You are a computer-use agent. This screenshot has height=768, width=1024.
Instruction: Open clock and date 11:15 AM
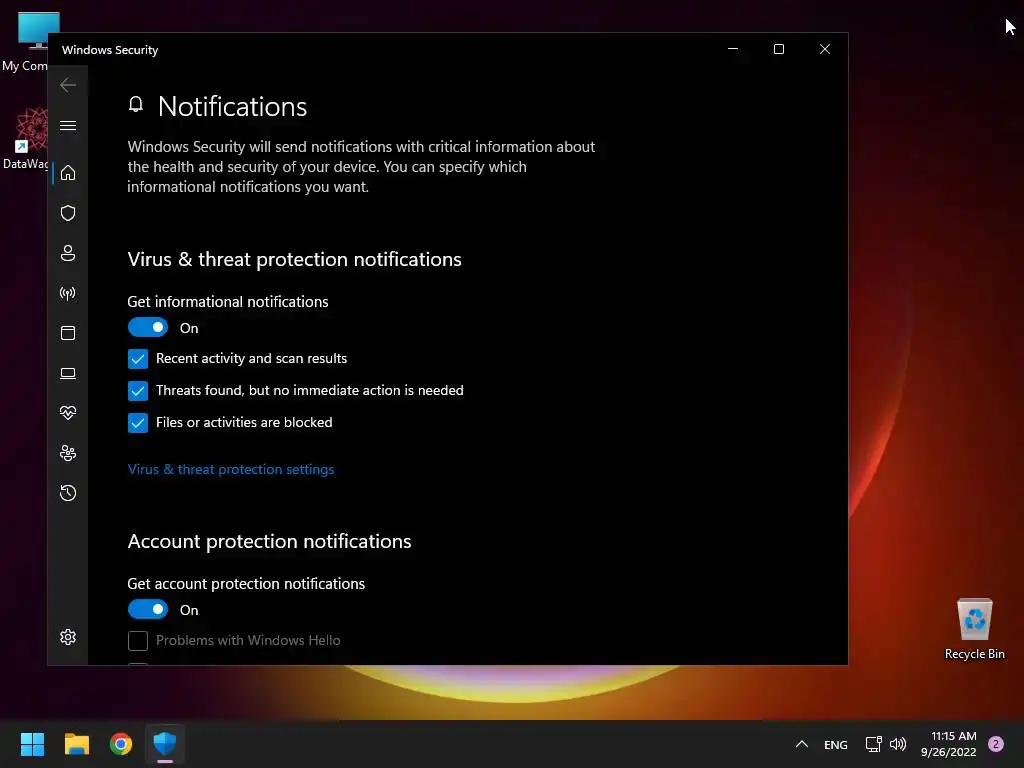[x=949, y=744]
